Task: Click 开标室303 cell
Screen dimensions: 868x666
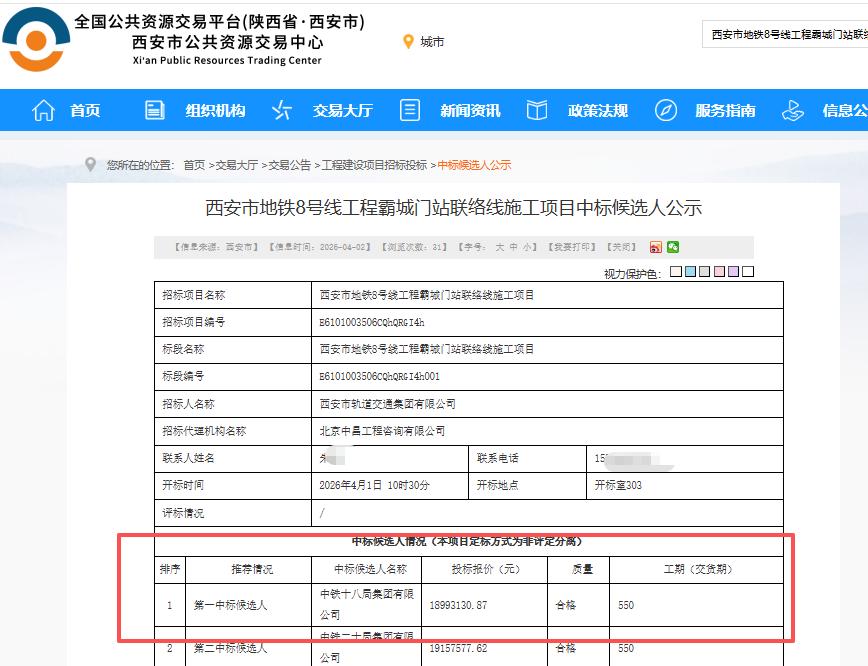Action: point(685,486)
